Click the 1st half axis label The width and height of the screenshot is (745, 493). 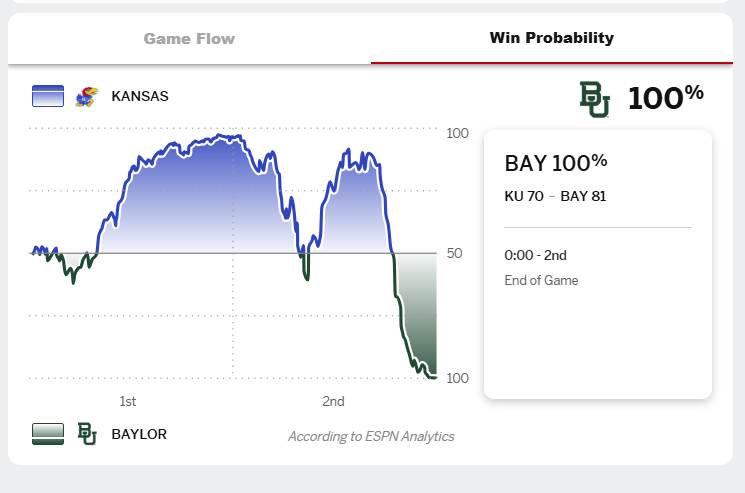point(128,402)
